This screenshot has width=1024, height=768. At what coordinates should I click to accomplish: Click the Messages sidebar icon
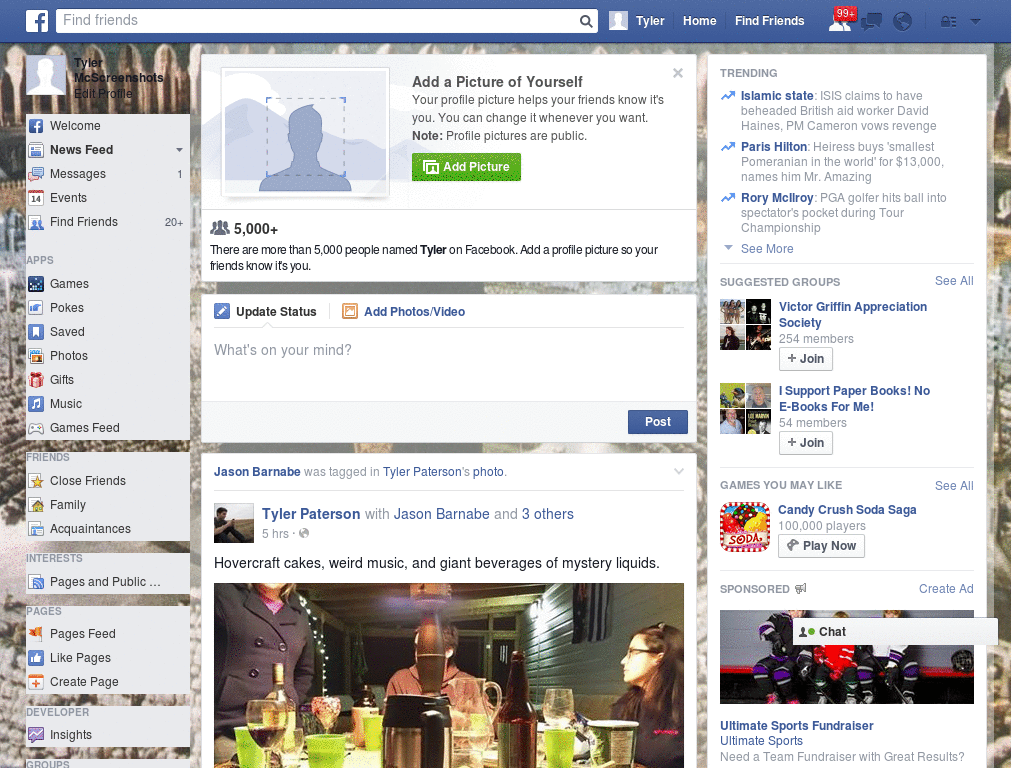click(36, 174)
